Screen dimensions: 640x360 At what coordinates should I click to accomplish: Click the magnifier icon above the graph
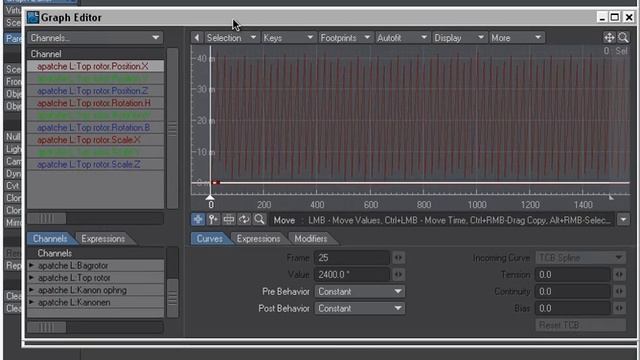click(x=623, y=38)
